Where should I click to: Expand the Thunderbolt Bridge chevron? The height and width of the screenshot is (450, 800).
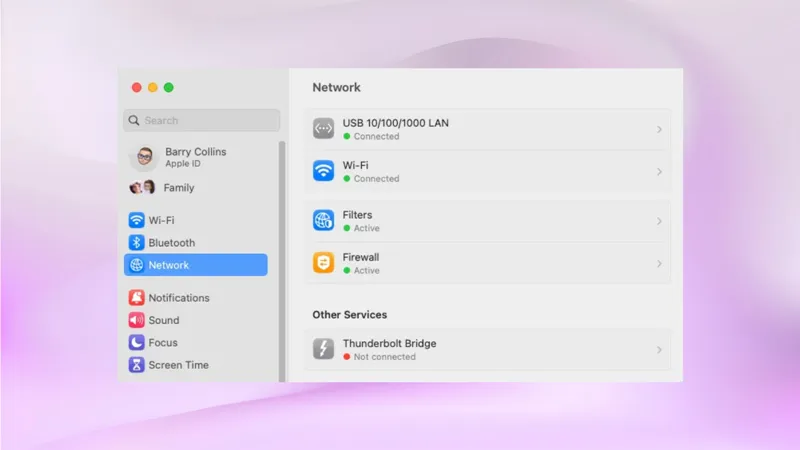click(x=659, y=350)
